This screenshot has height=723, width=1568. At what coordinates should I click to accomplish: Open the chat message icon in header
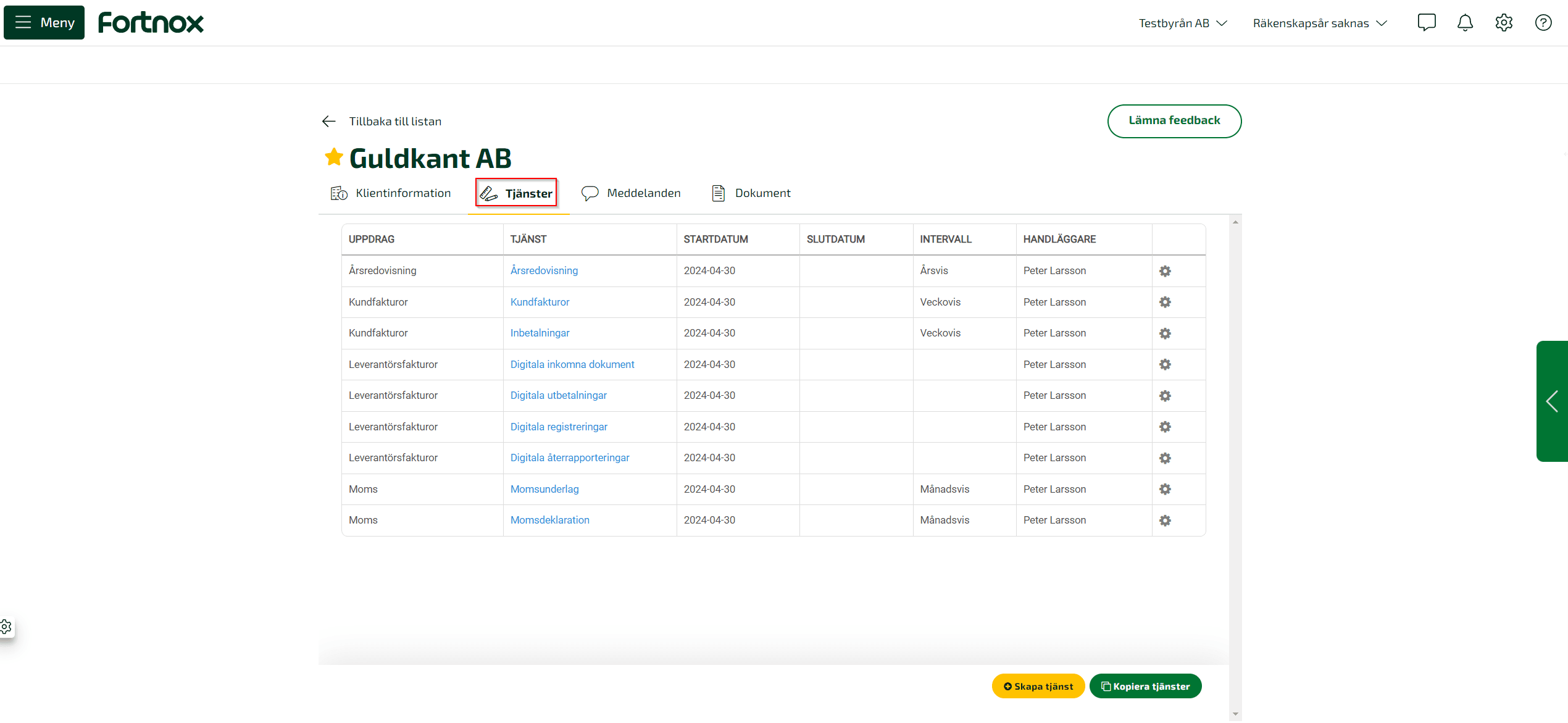pyautogui.click(x=1427, y=23)
